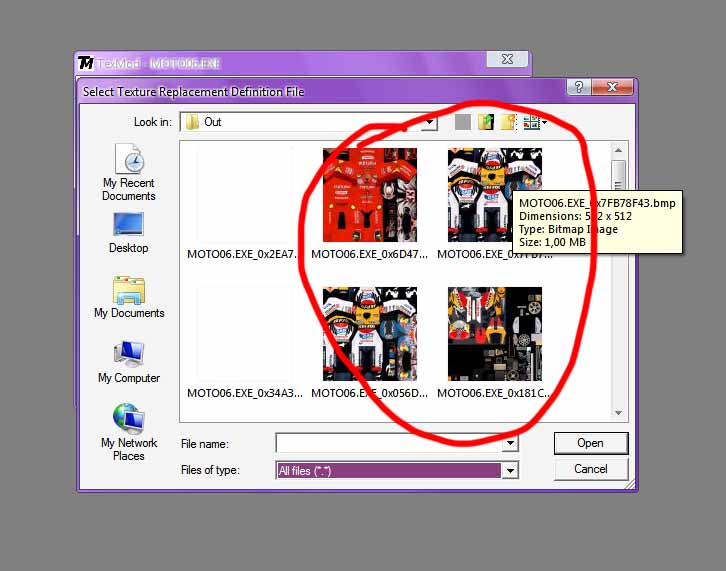Open the View Menu icon

(x=535, y=122)
